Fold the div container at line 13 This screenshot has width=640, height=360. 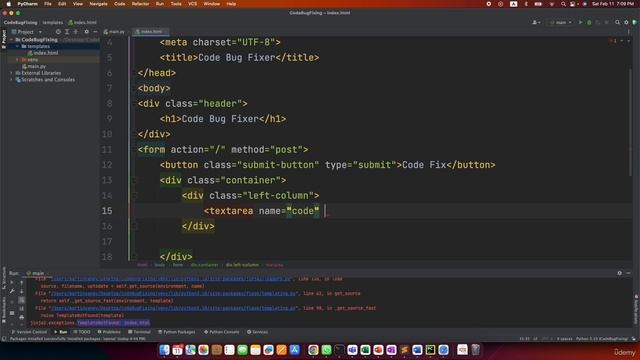click(x=134, y=180)
